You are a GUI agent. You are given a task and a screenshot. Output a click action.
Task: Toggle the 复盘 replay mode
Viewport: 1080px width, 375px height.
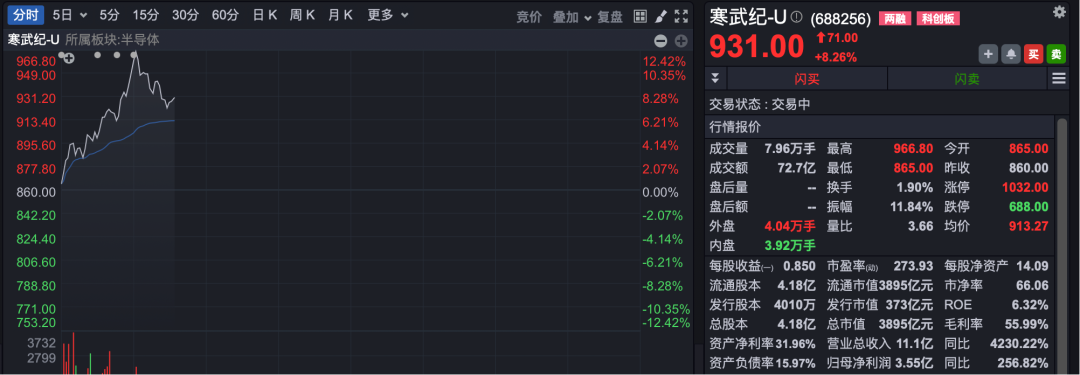(x=610, y=17)
